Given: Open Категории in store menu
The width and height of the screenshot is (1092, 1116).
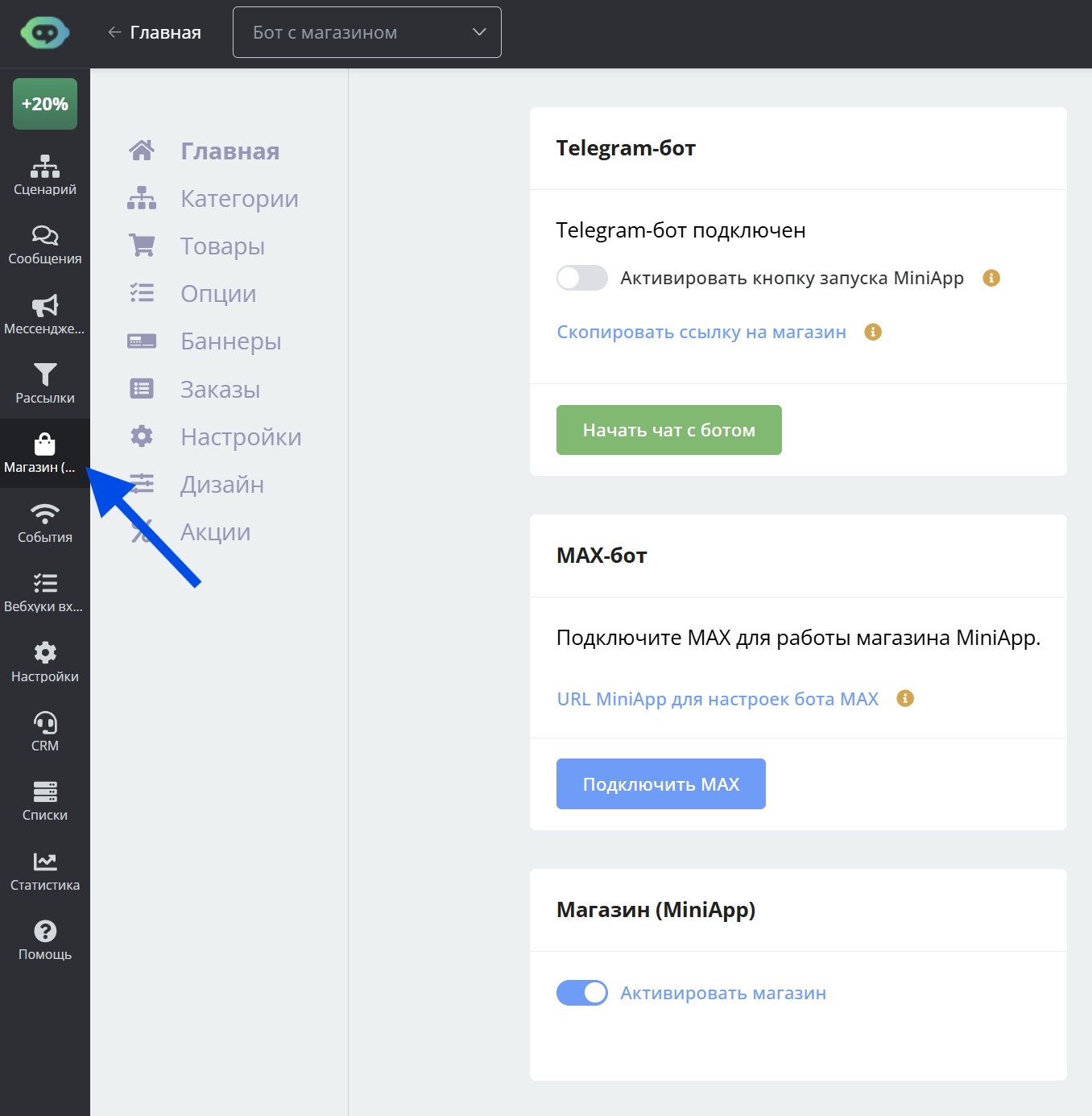Looking at the screenshot, I should coord(213,198).
